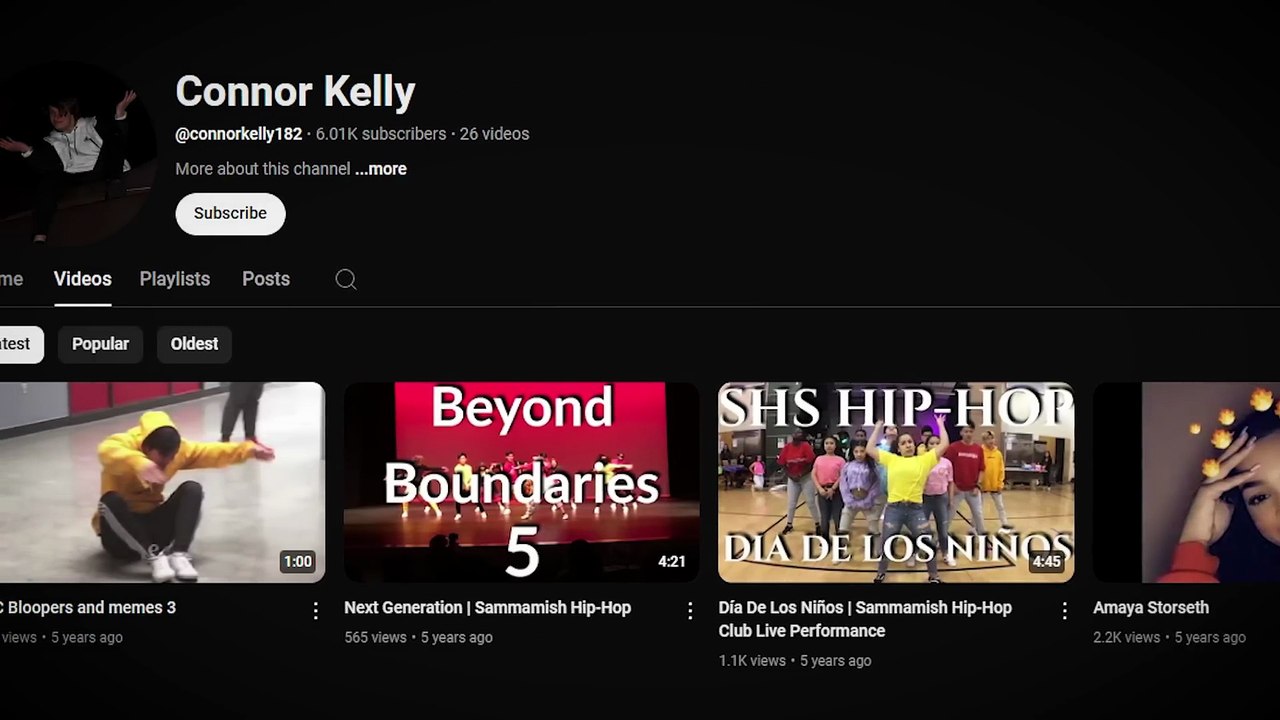The height and width of the screenshot is (720, 1280).
Task: Open options menu for Bloopers and memes 3
Action: (316, 610)
